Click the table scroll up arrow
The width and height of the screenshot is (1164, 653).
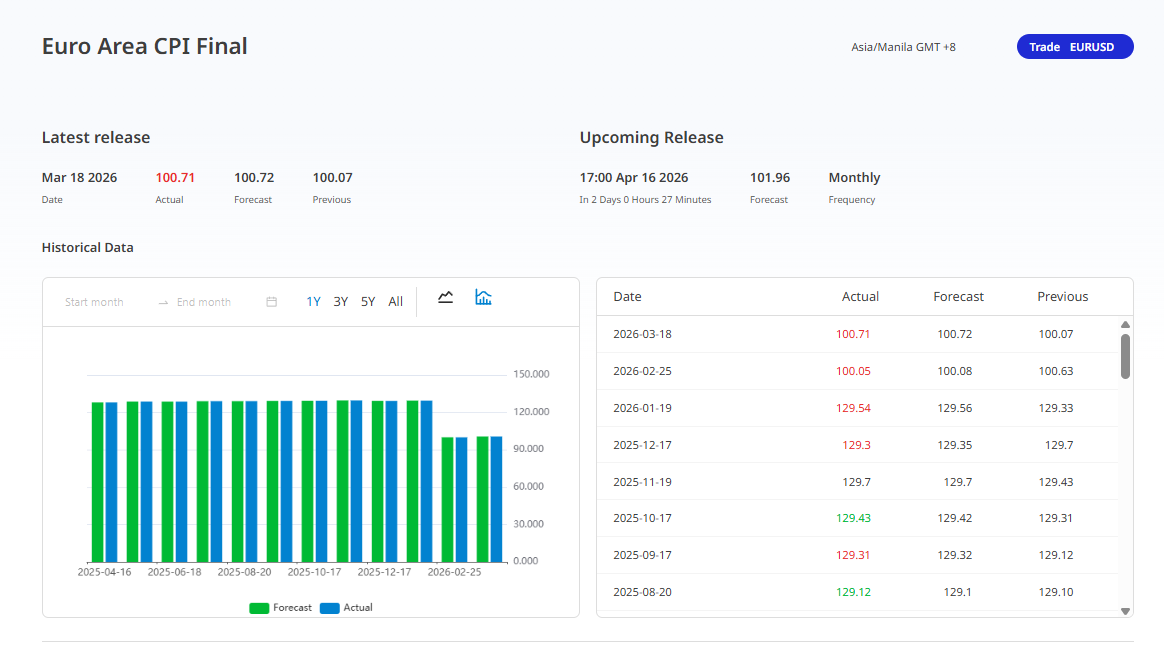click(1125, 325)
